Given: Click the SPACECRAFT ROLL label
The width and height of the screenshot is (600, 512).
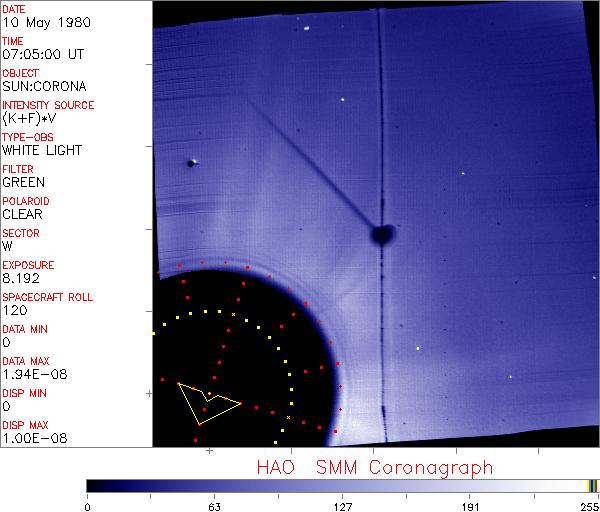Looking at the screenshot, I should click(x=47, y=297).
